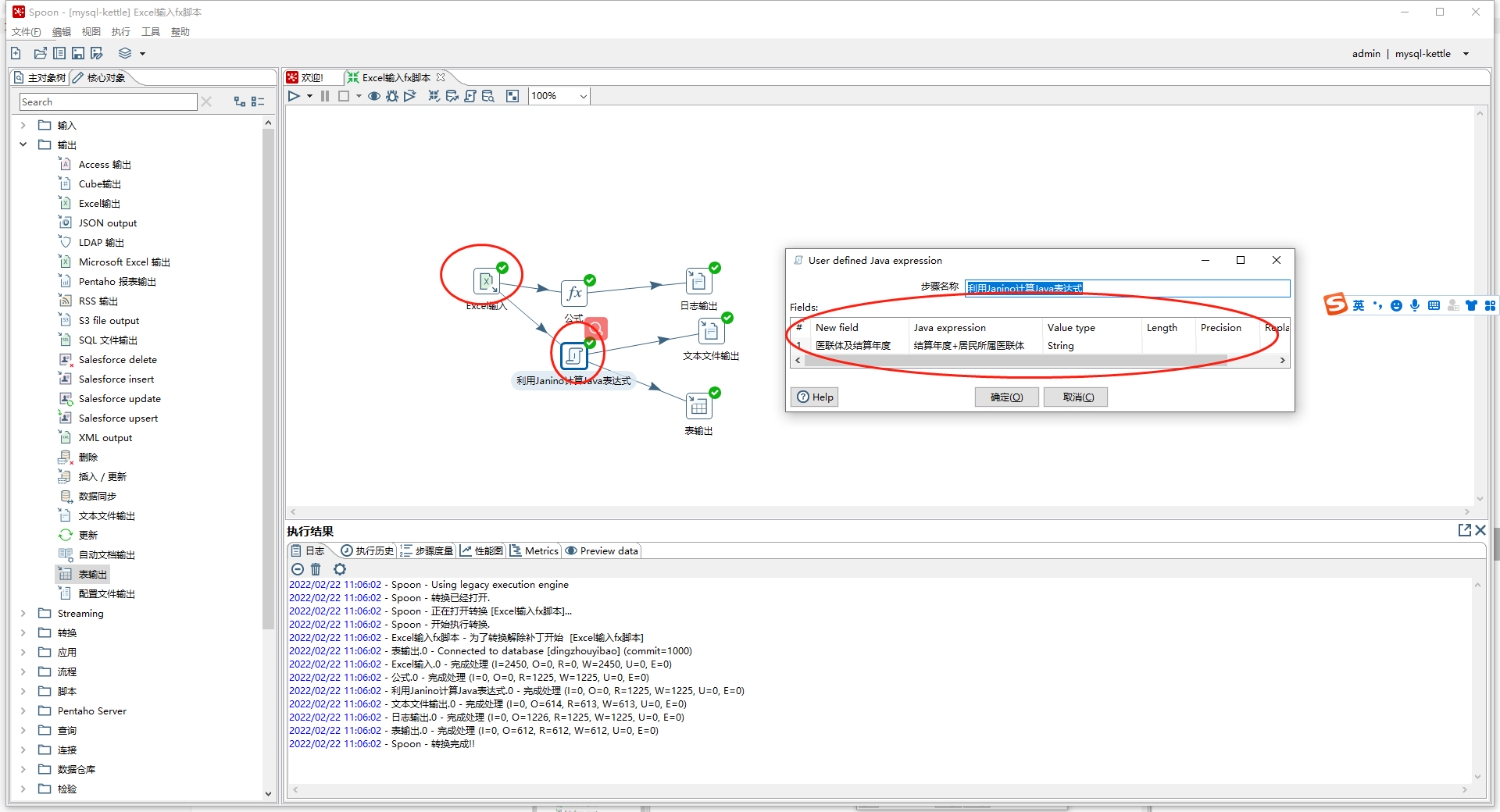Image resolution: width=1500 pixels, height=812 pixels.
Task: Open the 100% zoom level dropdown
Action: pos(583,96)
